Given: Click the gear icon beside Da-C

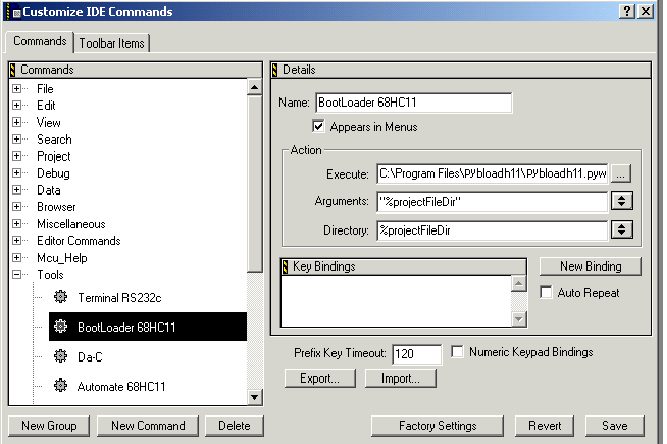Looking at the screenshot, I should (61, 356).
